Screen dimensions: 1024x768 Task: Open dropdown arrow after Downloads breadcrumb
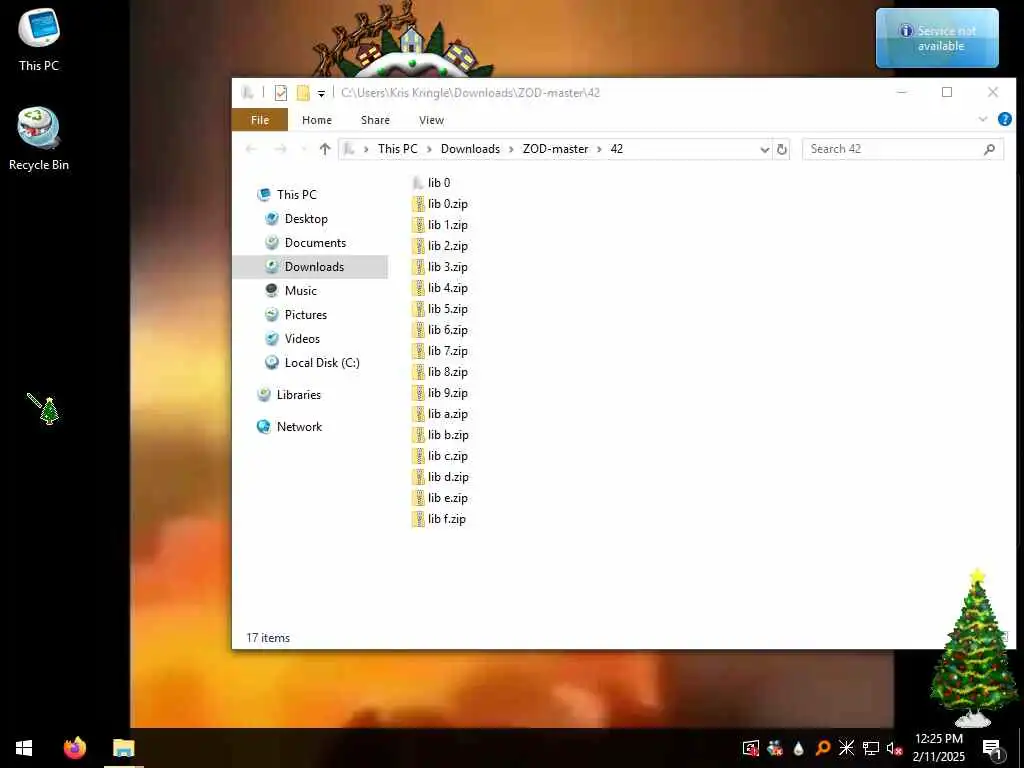pos(511,150)
